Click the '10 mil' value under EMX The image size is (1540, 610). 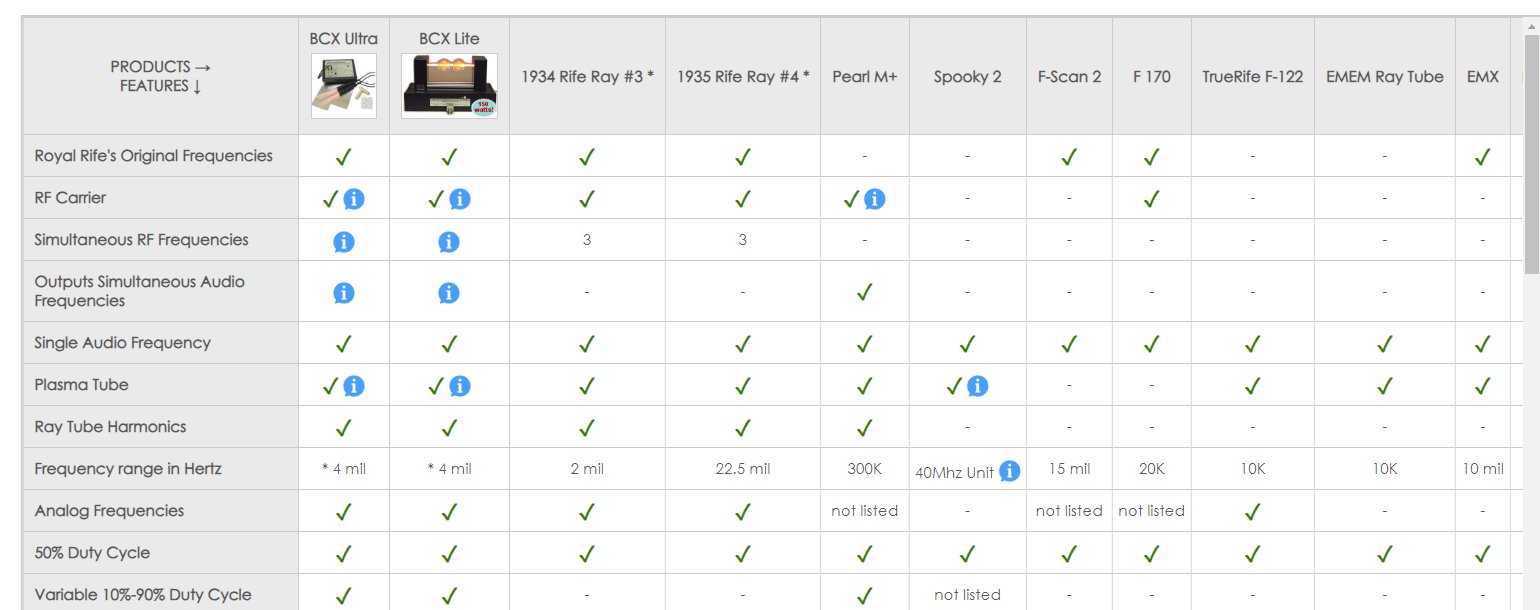[1483, 469]
